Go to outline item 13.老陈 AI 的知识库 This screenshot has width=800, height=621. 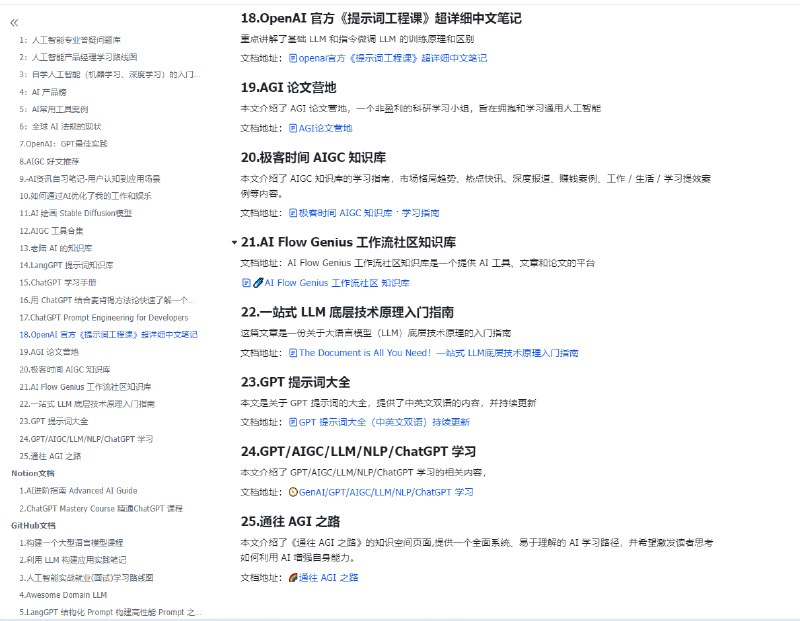point(56,248)
